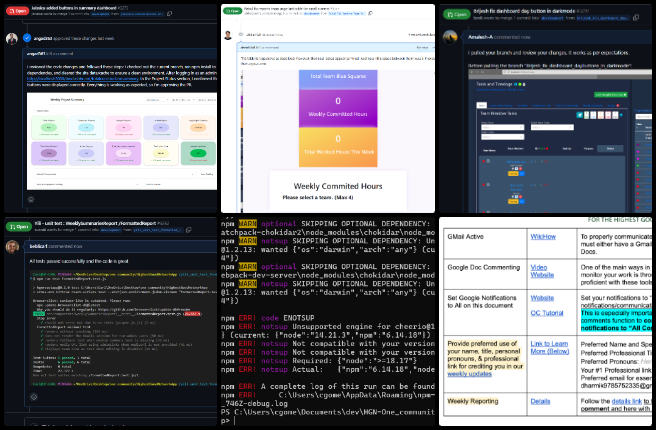Click the PowerShell prompt line in terminal
The image size is (656, 430).
pyautogui.click(x=328, y=417)
